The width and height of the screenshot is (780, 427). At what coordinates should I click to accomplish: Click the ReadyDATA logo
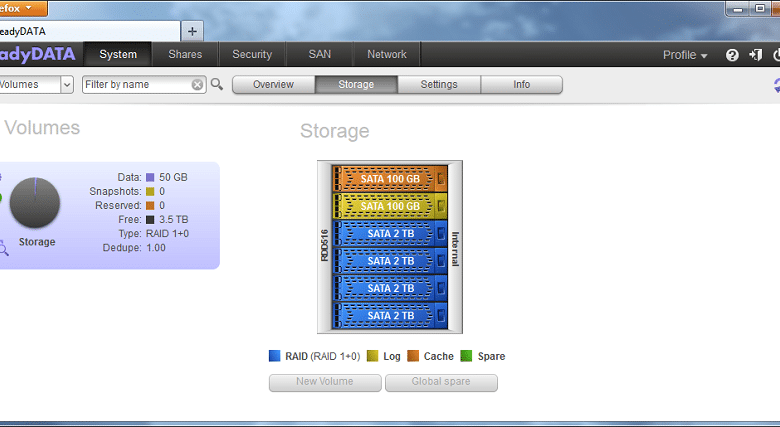pyautogui.click(x=37, y=54)
